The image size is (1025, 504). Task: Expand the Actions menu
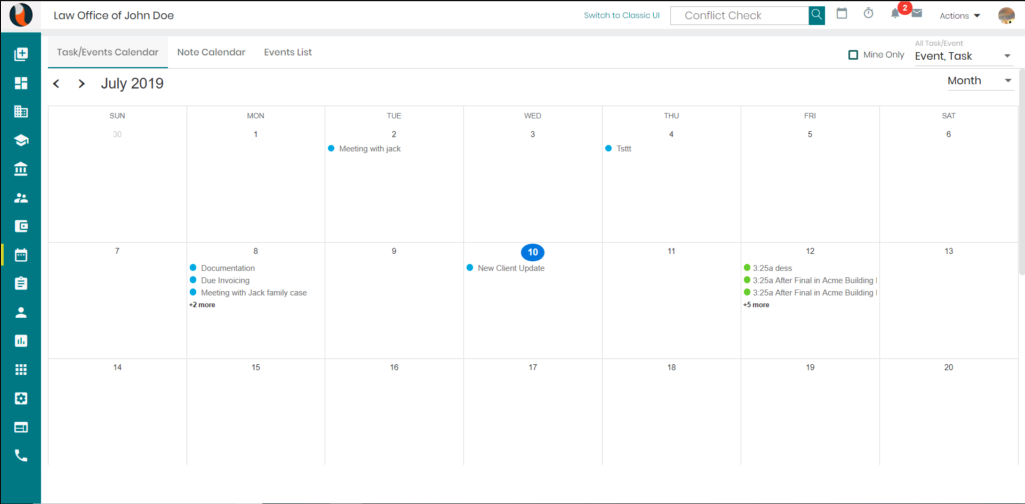coord(960,16)
